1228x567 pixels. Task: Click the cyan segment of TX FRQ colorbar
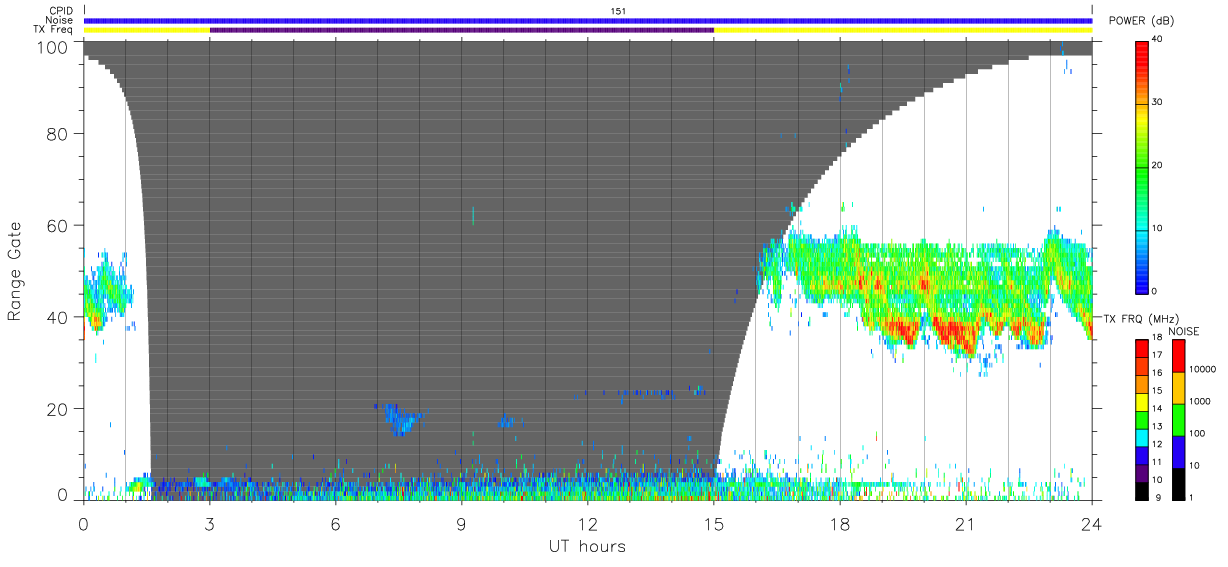1142,437
